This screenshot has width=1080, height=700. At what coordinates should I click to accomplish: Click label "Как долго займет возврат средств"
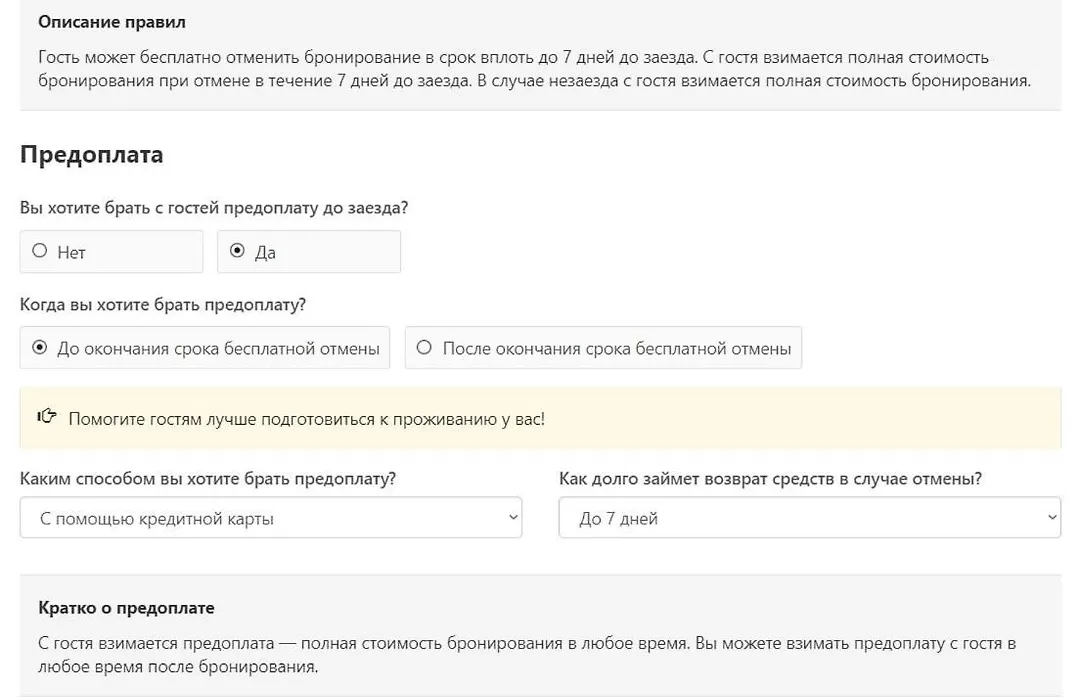(x=770, y=479)
